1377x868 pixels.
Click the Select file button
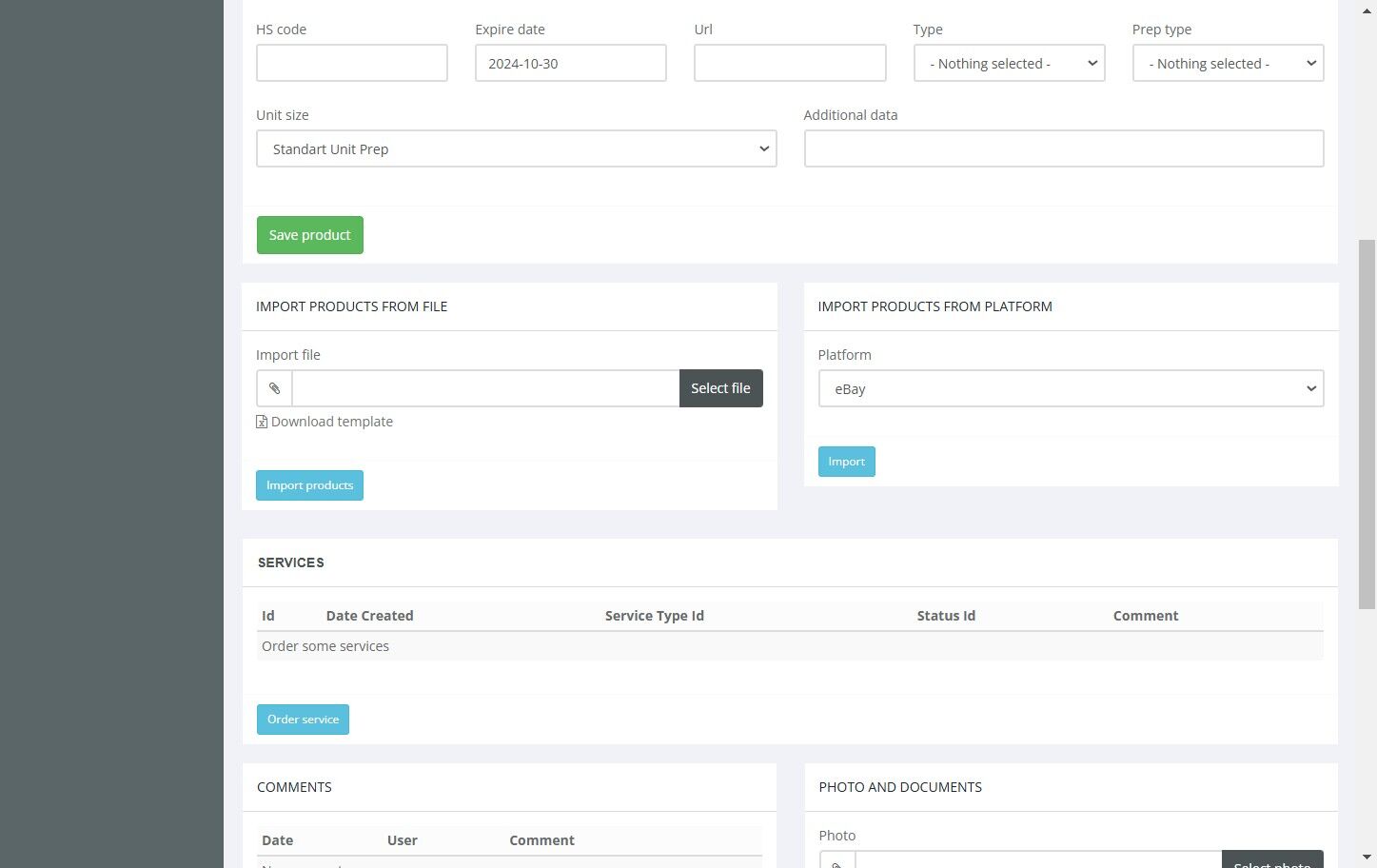coord(720,388)
